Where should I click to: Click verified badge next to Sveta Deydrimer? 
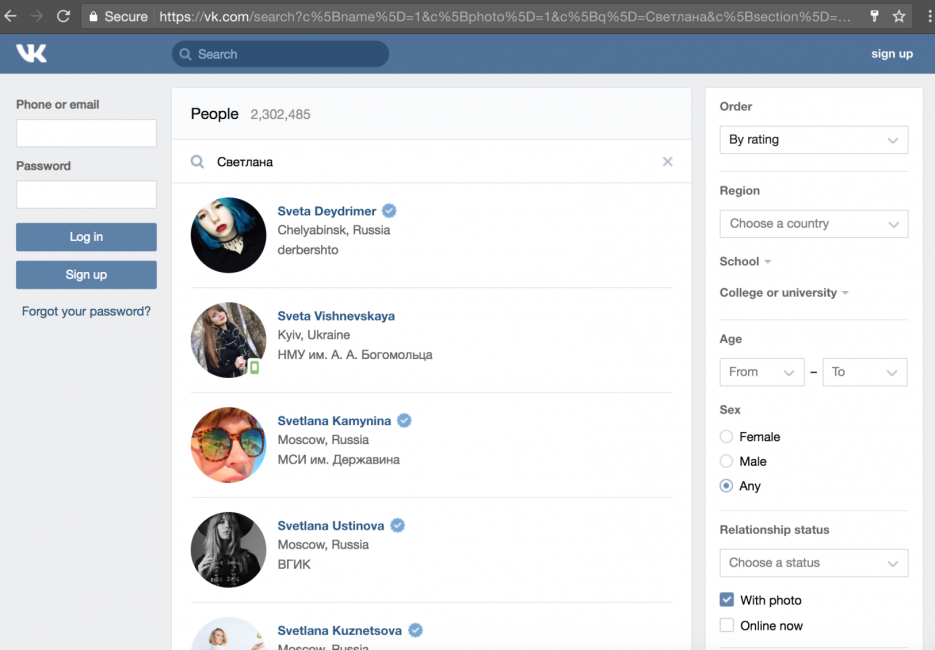point(389,211)
